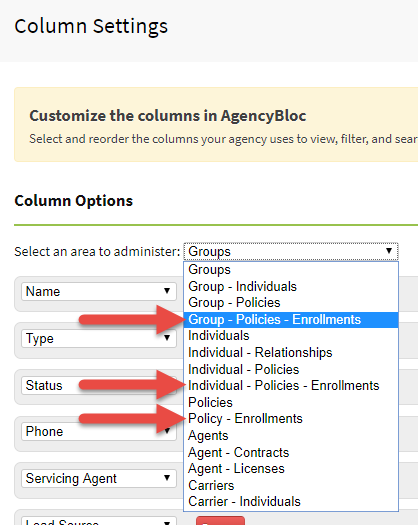Open the 'Phone' column dropdown
The height and width of the screenshot is (525, 418).
coord(99,432)
